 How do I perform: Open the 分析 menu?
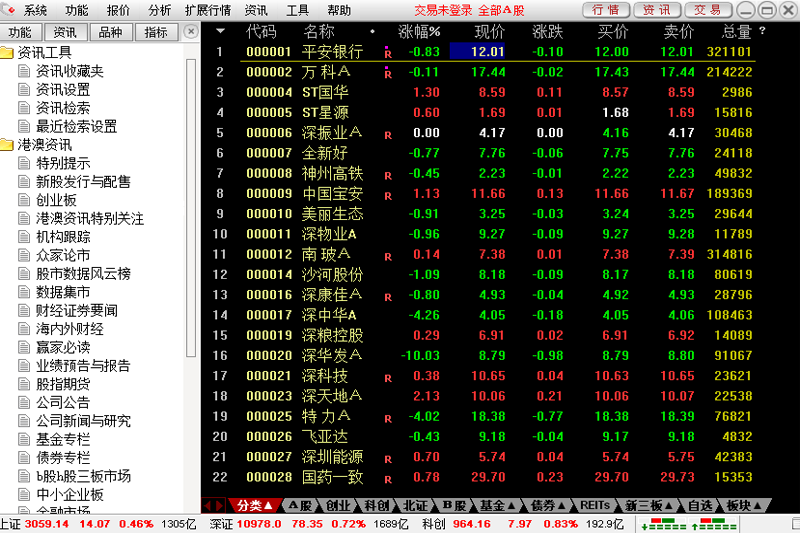coord(159,10)
